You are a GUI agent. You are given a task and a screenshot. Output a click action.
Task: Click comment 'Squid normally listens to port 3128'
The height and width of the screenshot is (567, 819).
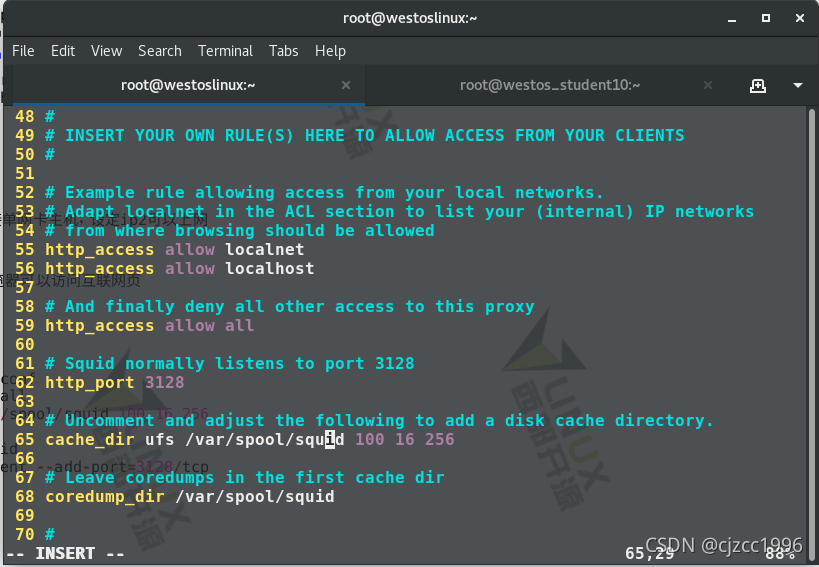230,363
